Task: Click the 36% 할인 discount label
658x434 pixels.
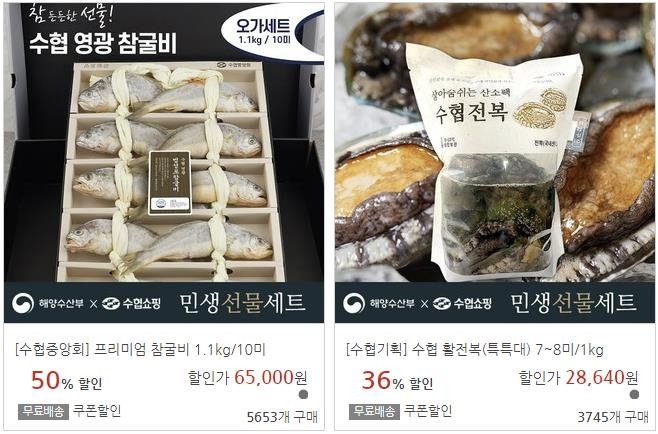Action: (397, 381)
